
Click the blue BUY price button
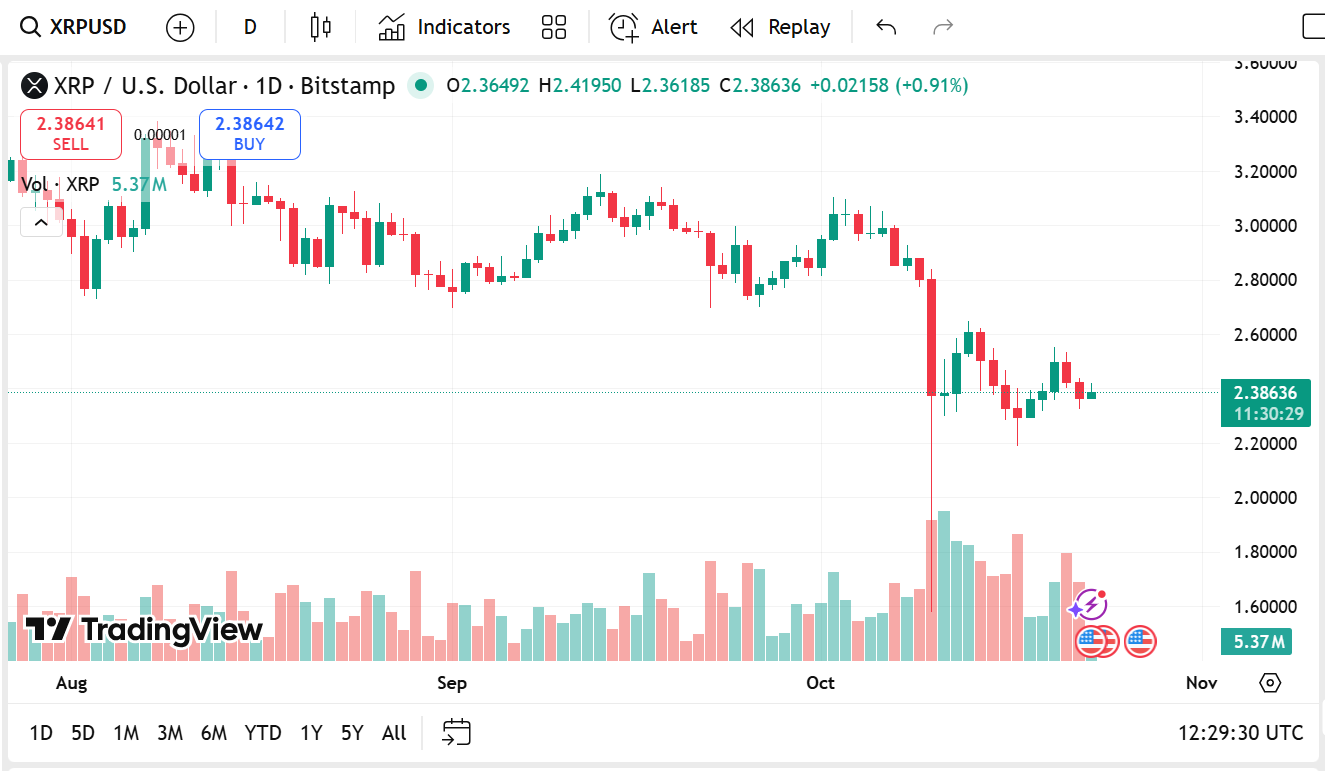pyautogui.click(x=250, y=134)
